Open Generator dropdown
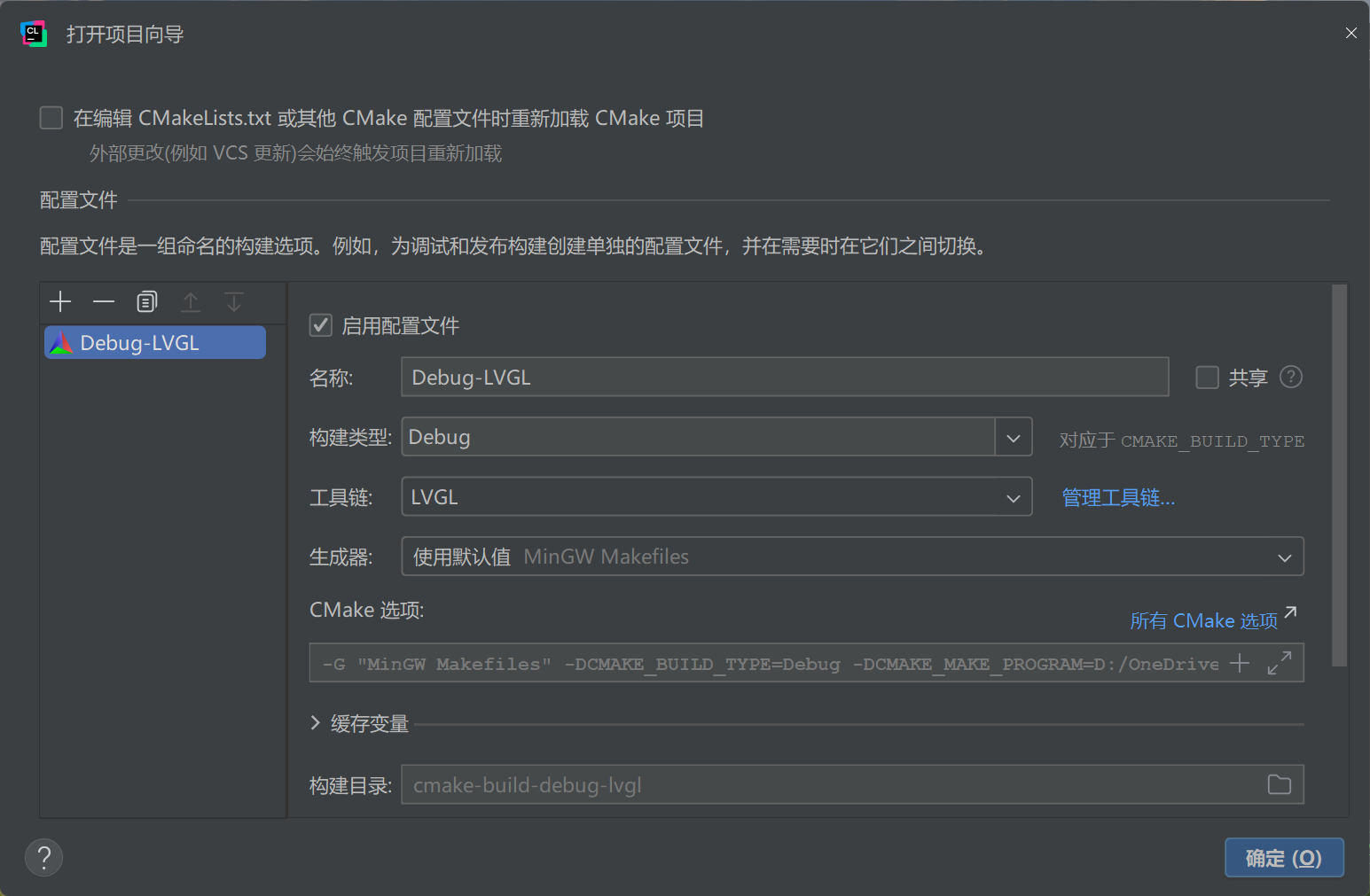The image size is (1370, 896). point(852,557)
